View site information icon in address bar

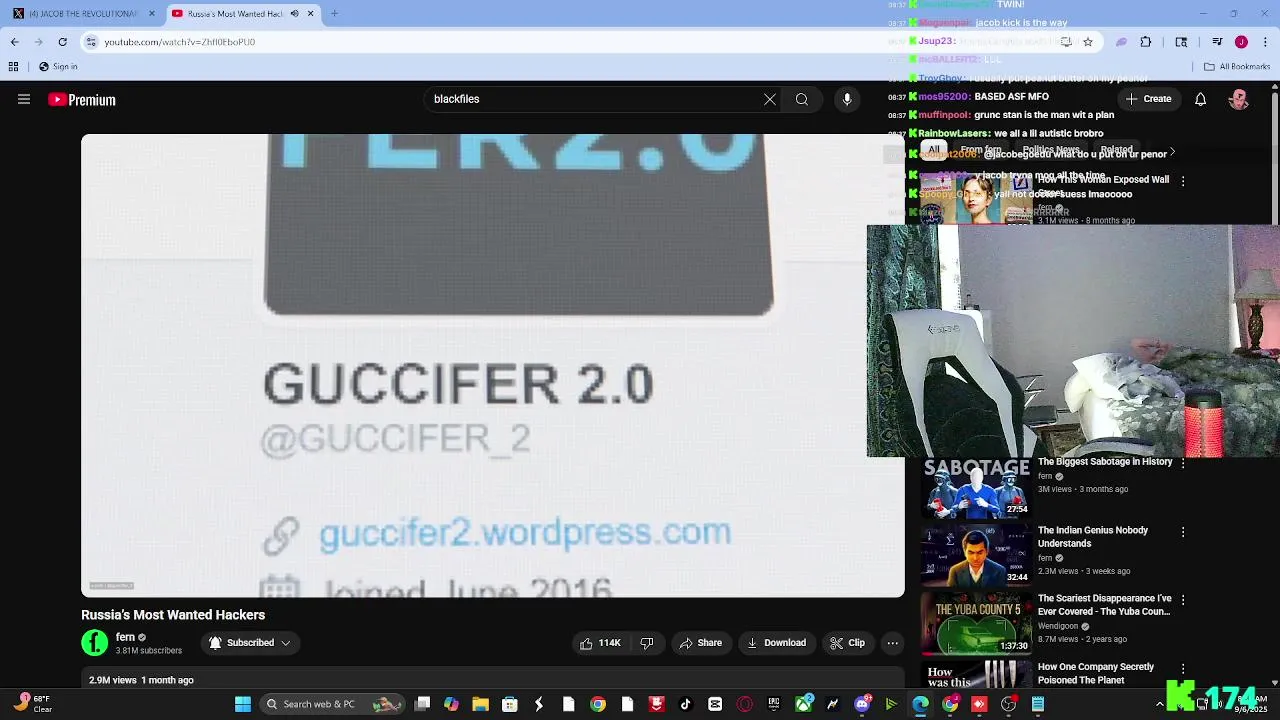[91, 42]
